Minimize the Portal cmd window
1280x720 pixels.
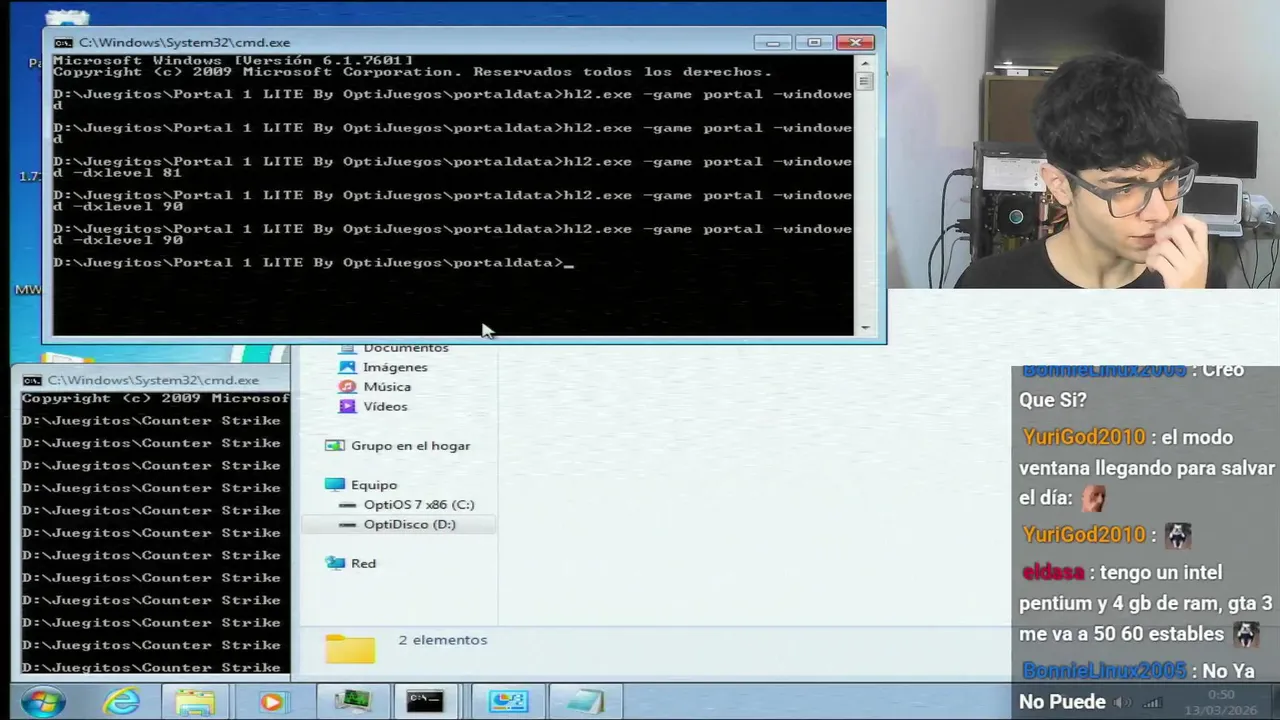pos(772,42)
